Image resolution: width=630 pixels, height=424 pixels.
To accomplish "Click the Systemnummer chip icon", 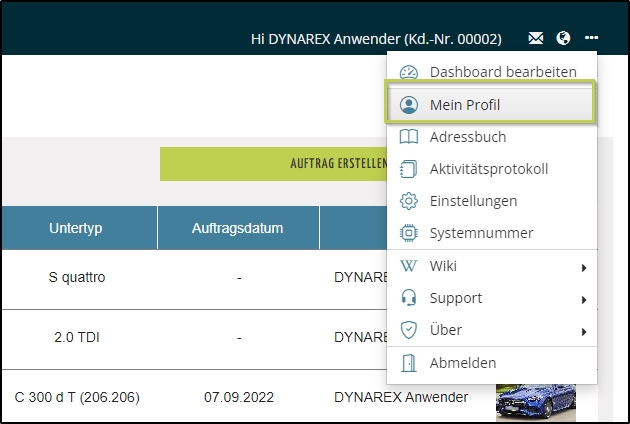I will pos(408,233).
